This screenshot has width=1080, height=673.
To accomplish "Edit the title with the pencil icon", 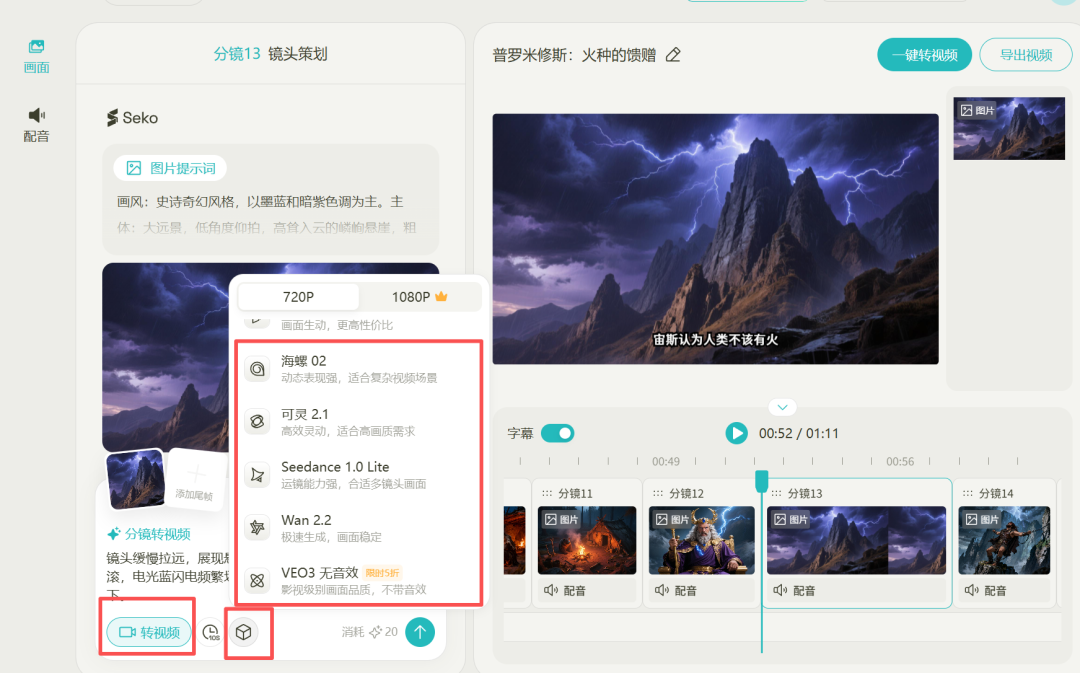I will click(x=672, y=54).
